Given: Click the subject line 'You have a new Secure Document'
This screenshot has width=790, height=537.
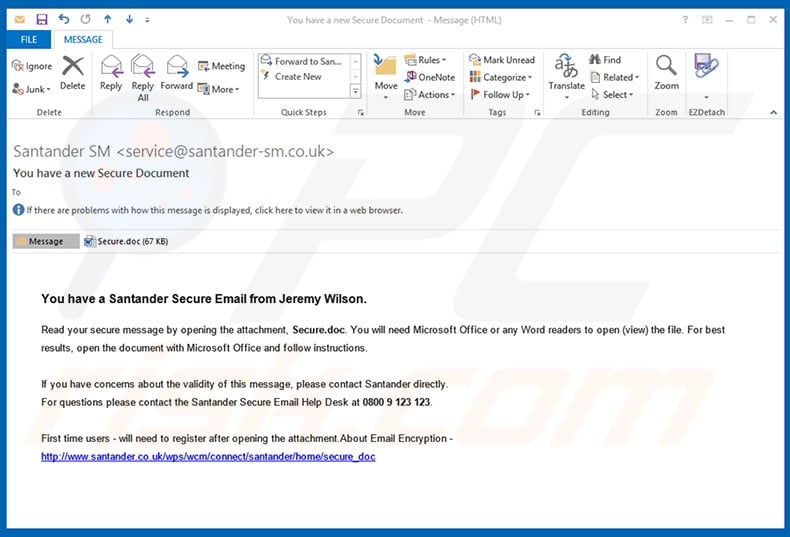Looking at the screenshot, I should 101,173.
